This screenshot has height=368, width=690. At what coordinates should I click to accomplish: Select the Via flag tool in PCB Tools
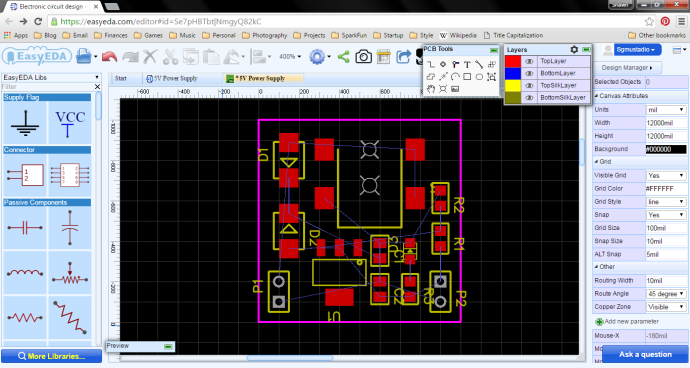[455, 65]
